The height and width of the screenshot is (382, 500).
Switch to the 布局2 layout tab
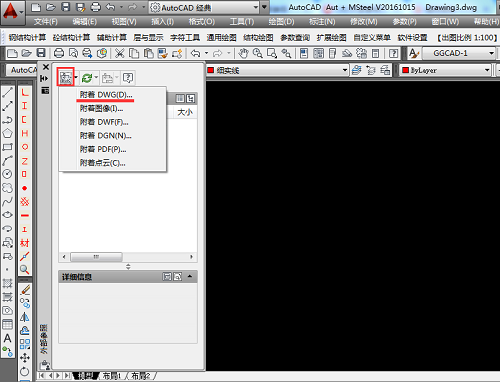[140, 376]
